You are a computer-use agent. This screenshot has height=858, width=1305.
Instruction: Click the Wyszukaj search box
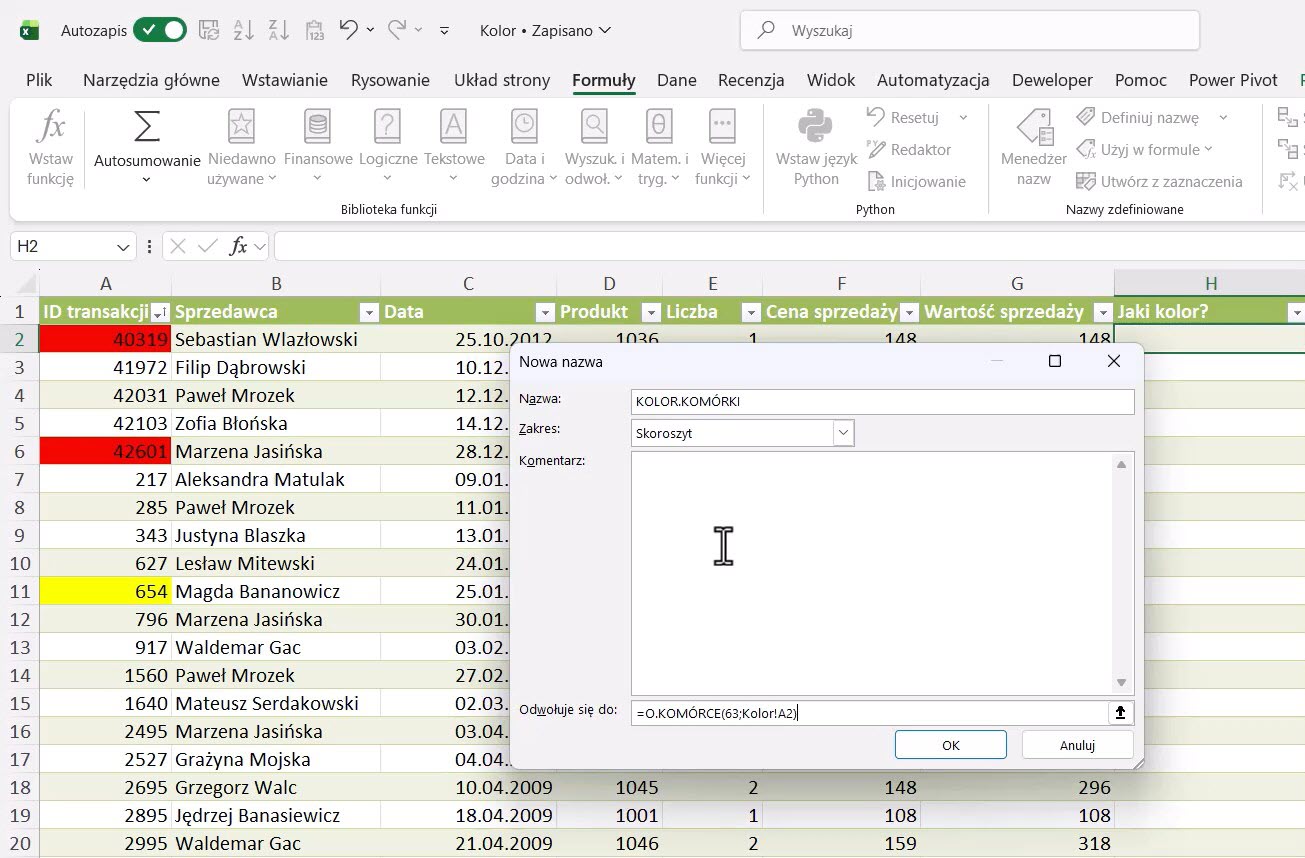click(970, 30)
